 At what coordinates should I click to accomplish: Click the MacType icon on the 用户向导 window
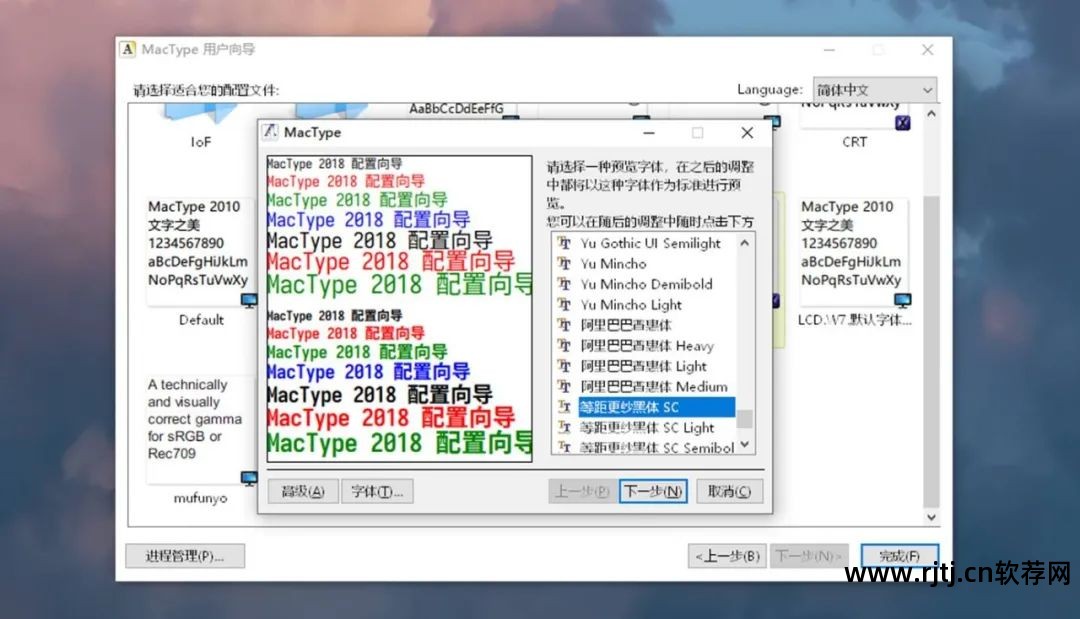point(126,48)
